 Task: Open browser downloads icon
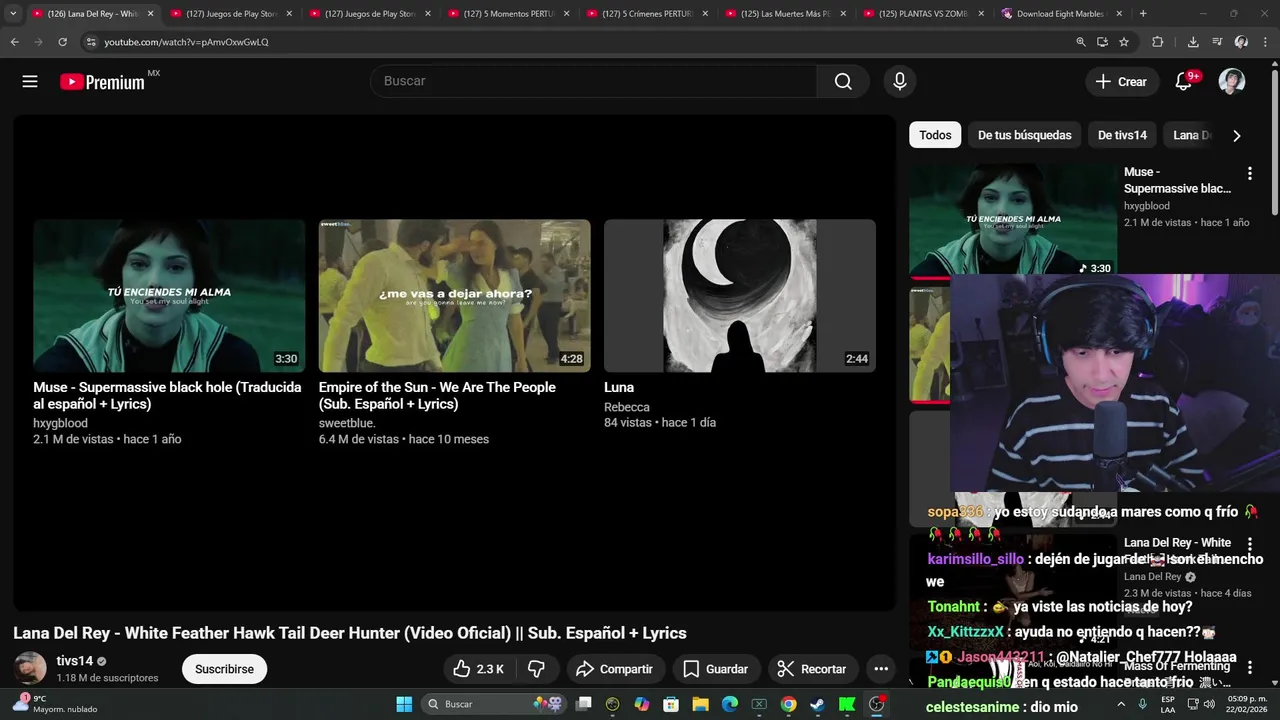[1193, 42]
